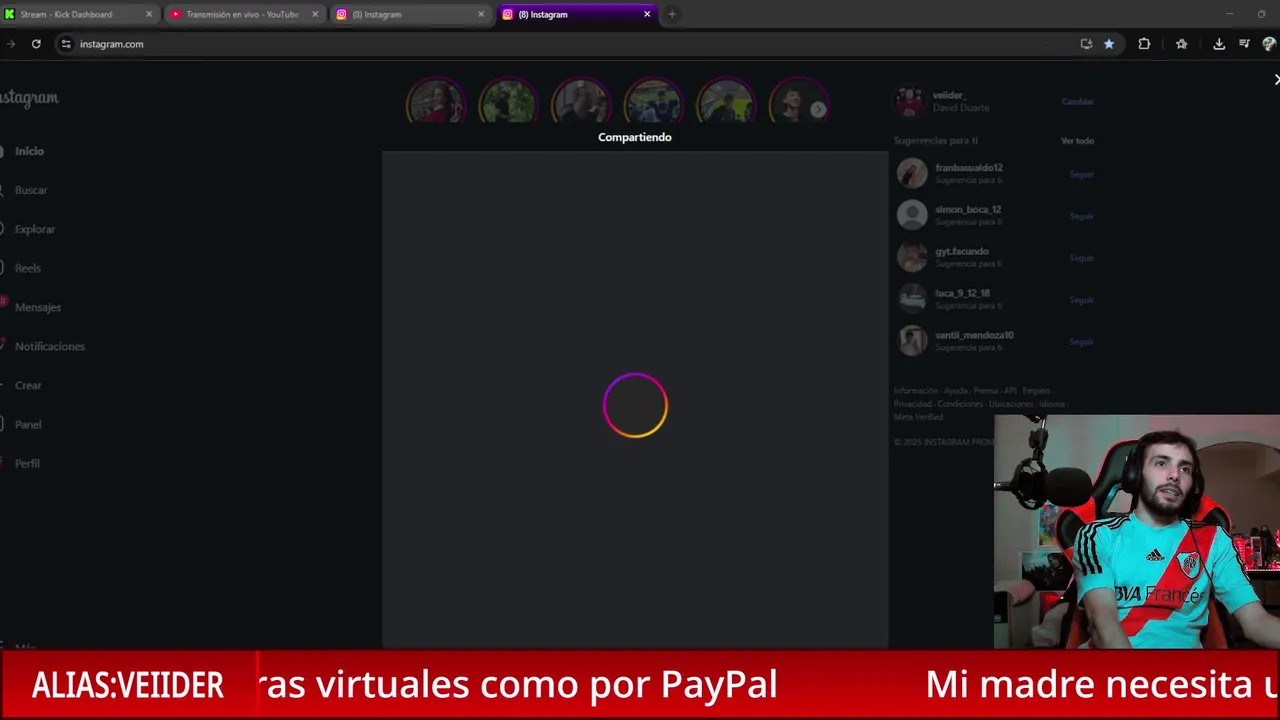Screen dimensions: 1280x720
Task: Open the browser downloads icon
Action: 1219,44
